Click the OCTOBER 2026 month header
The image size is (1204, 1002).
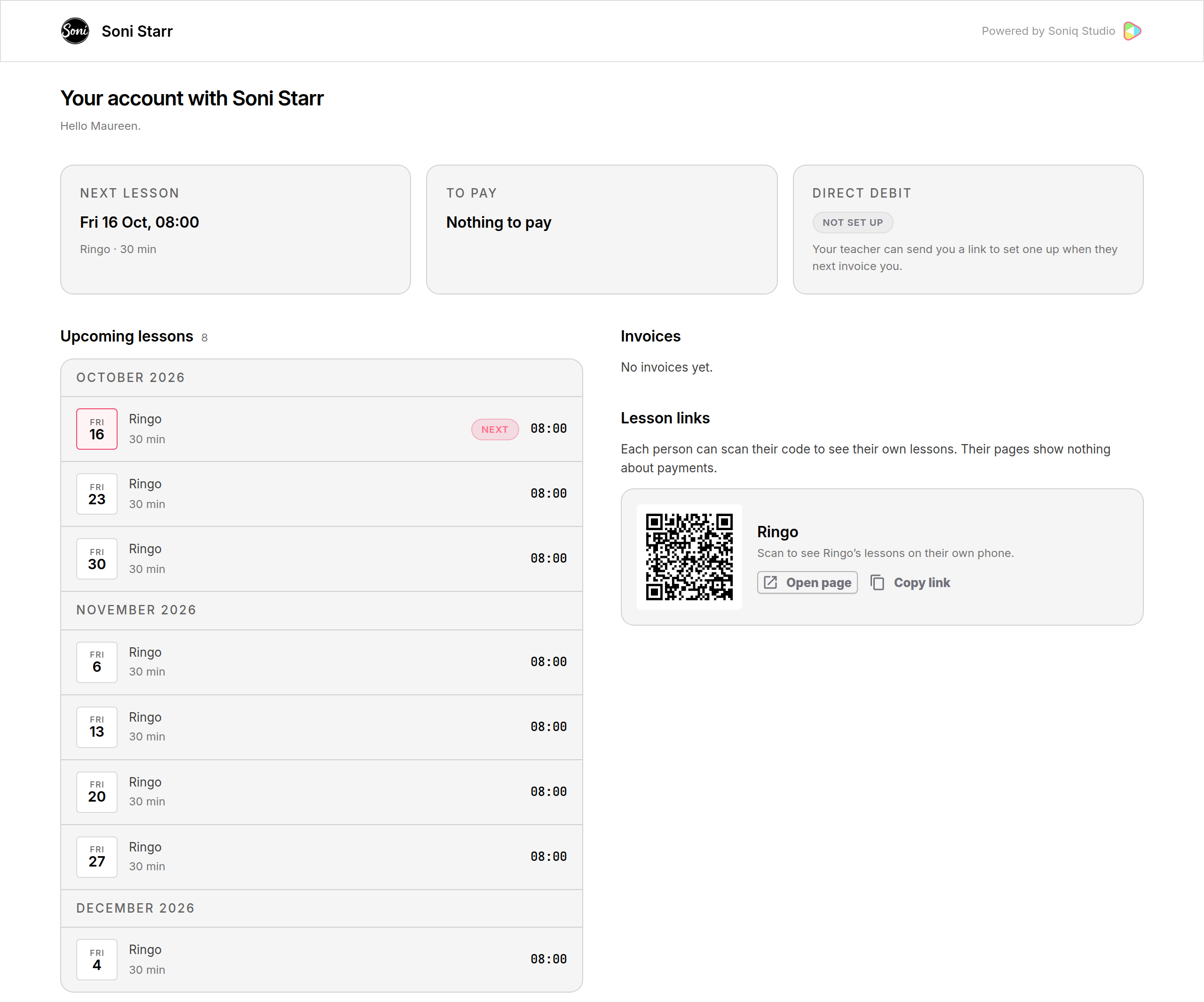click(322, 378)
